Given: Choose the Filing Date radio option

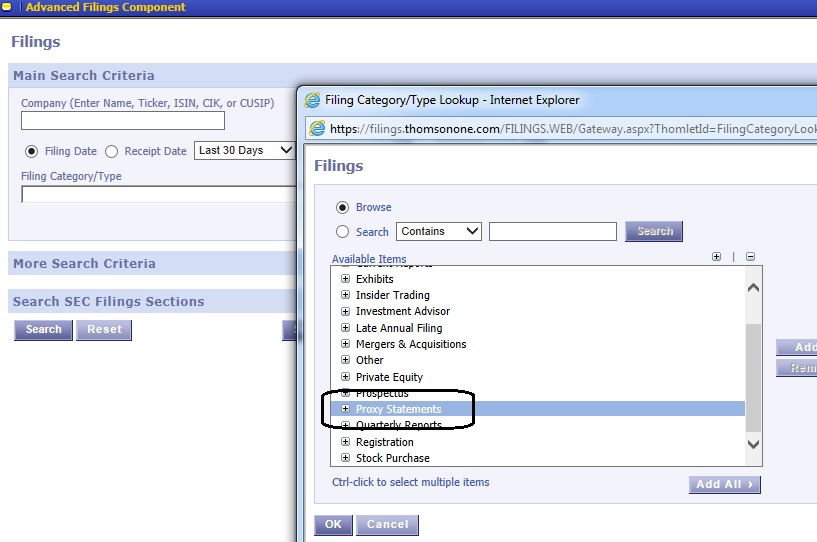Looking at the screenshot, I should pos(32,151).
